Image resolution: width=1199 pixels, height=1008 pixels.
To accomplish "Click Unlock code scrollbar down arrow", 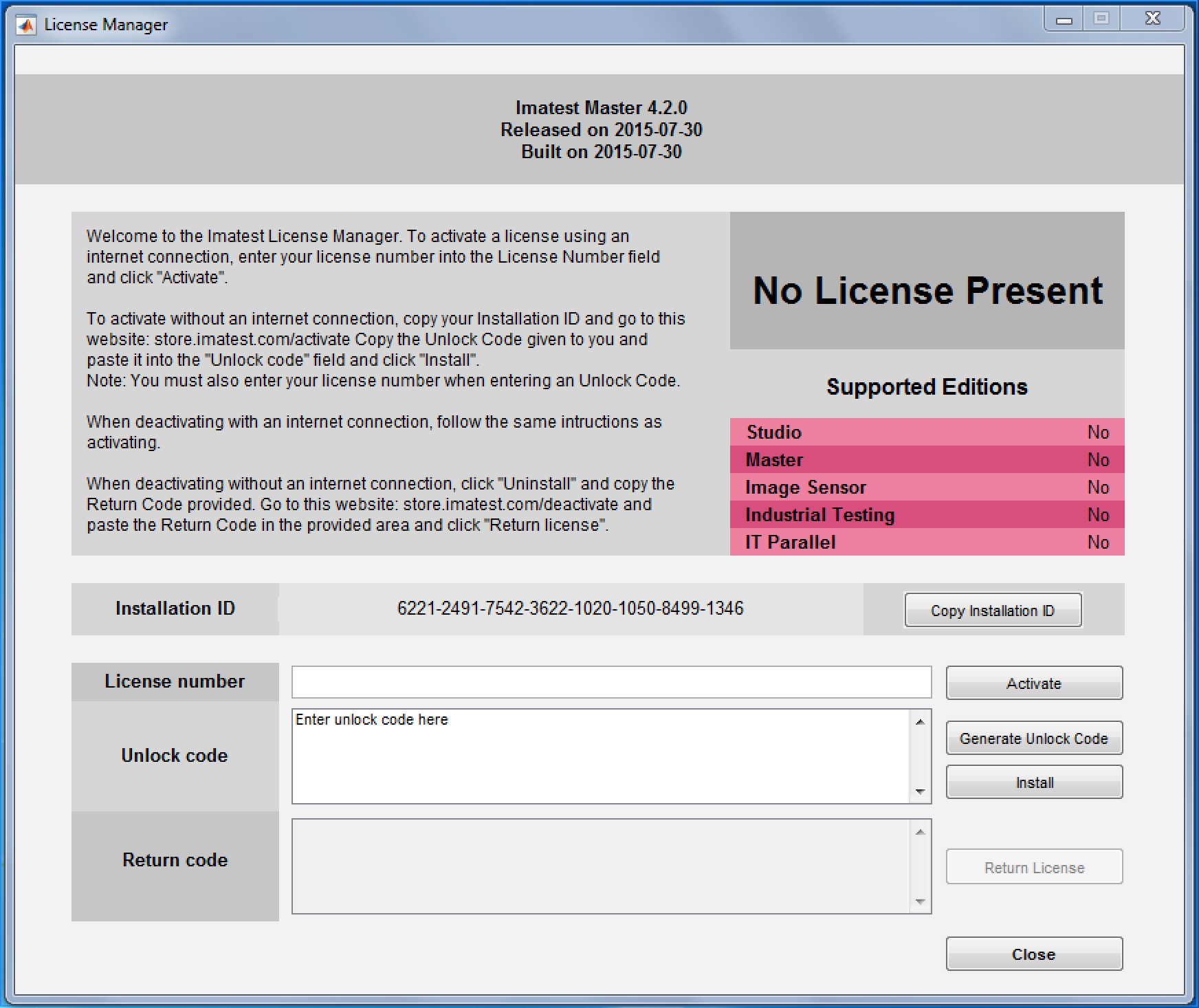I will pyautogui.click(x=920, y=792).
